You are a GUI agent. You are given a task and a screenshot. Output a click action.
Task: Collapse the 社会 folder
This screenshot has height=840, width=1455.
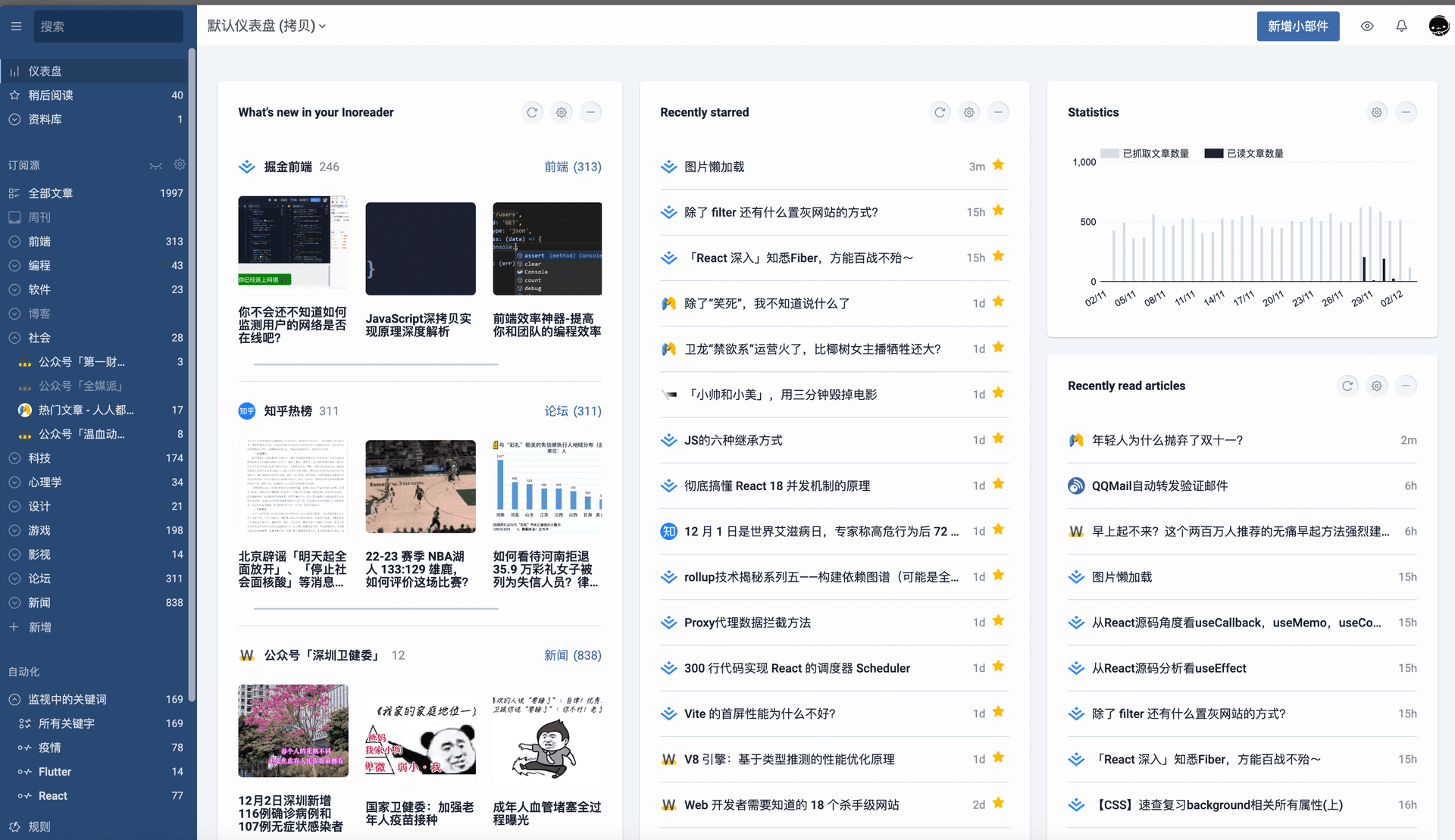[x=14, y=338]
